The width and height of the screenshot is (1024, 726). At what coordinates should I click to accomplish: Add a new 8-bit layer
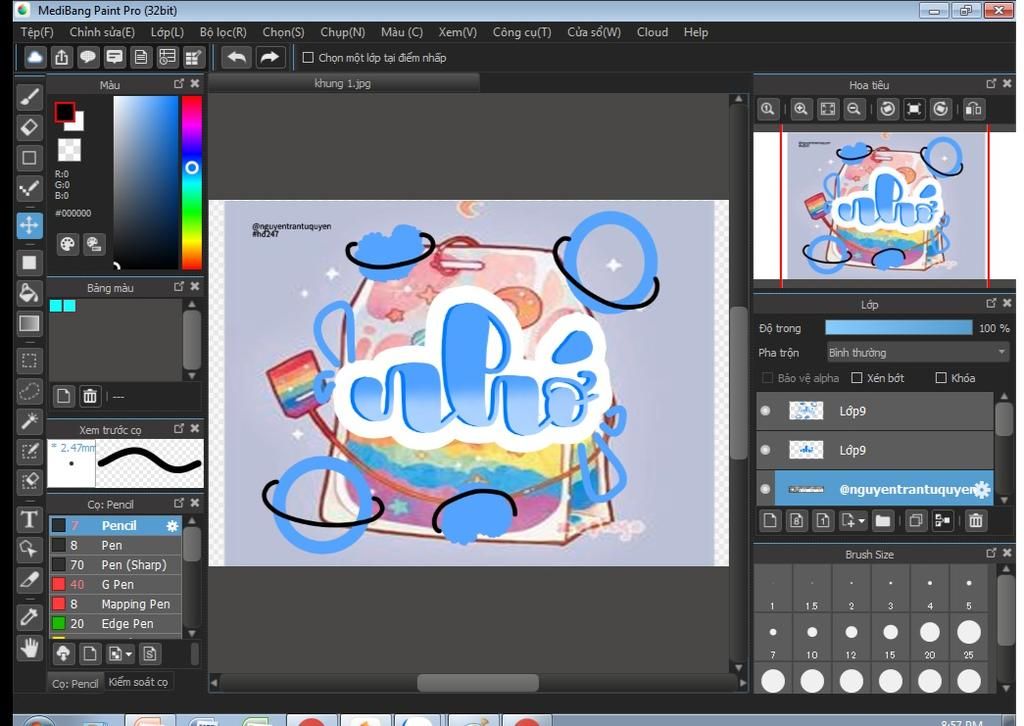click(797, 521)
